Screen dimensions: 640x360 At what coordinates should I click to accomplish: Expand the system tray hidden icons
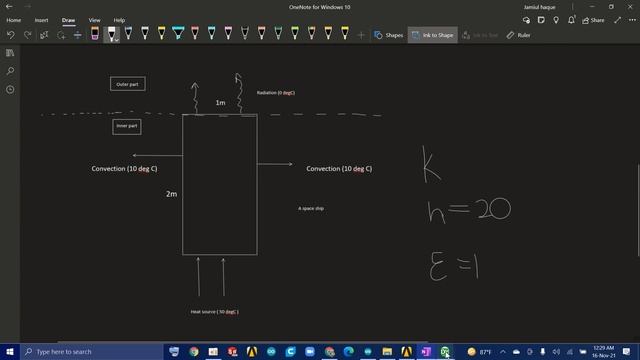pyautogui.click(x=503, y=352)
